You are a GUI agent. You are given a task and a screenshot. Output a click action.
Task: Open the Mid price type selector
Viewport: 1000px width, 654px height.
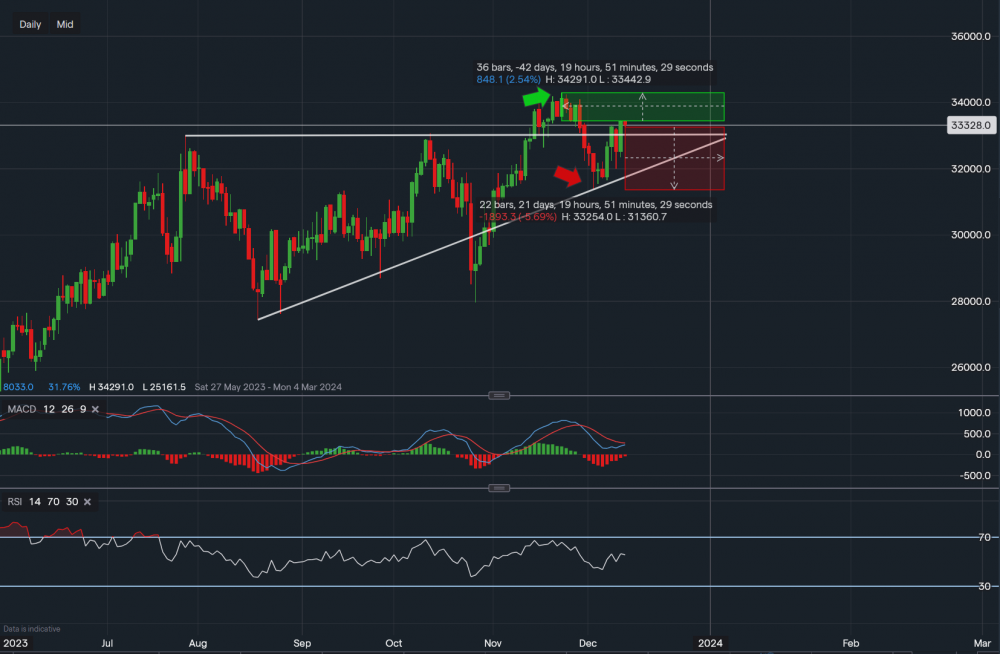(65, 24)
